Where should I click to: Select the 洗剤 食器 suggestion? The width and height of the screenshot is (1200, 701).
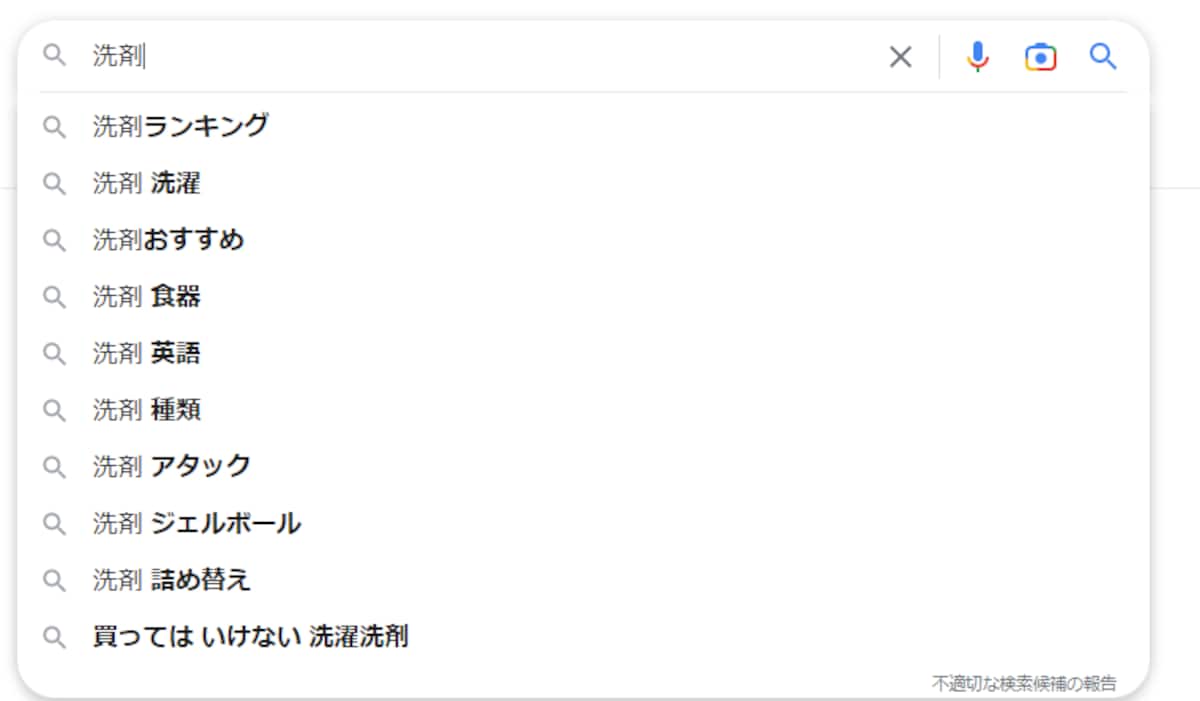583,297
